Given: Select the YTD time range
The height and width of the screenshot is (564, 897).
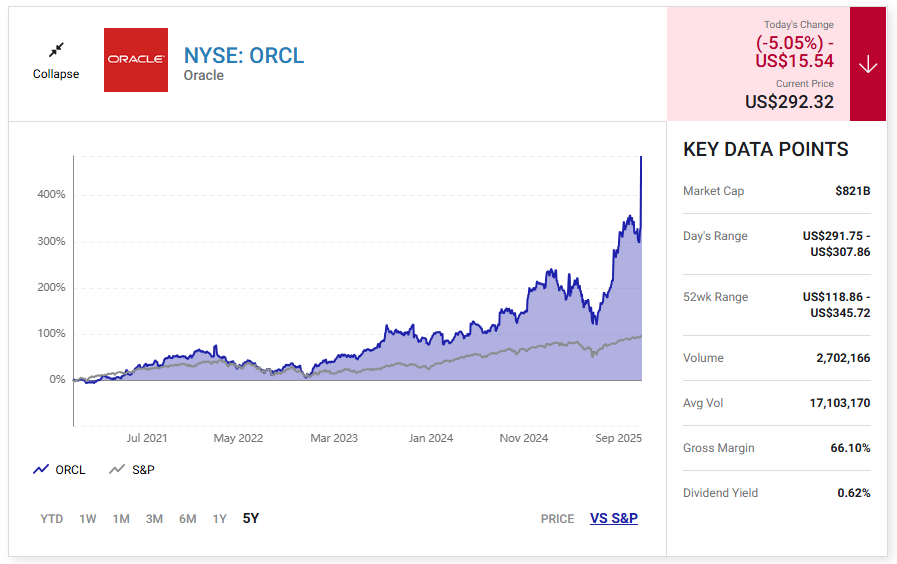Looking at the screenshot, I should click(x=51, y=519).
